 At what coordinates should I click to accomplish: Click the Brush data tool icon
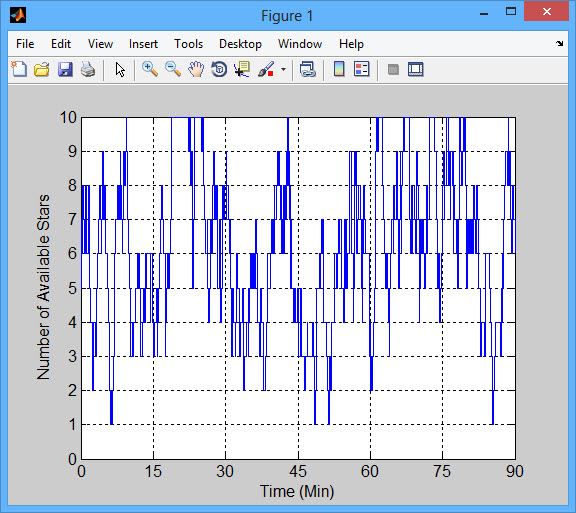click(x=266, y=69)
